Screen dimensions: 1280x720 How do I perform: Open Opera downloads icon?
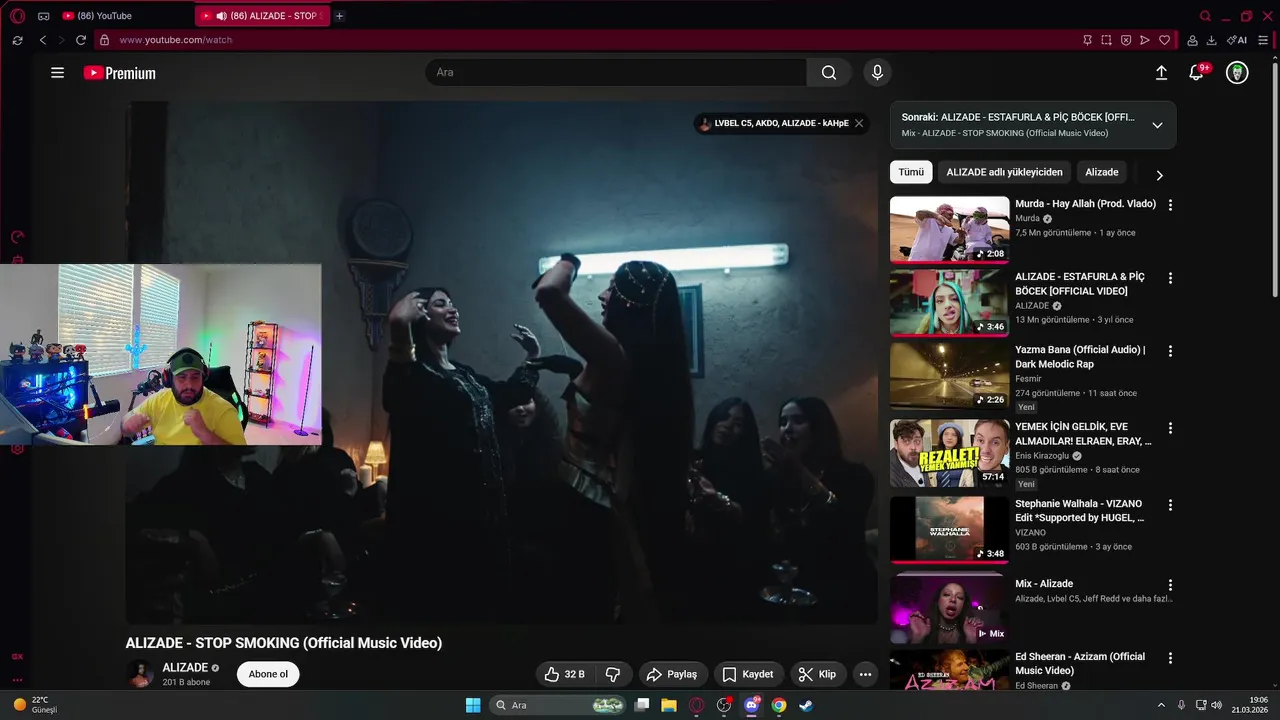pyautogui.click(x=1211, y=40)
